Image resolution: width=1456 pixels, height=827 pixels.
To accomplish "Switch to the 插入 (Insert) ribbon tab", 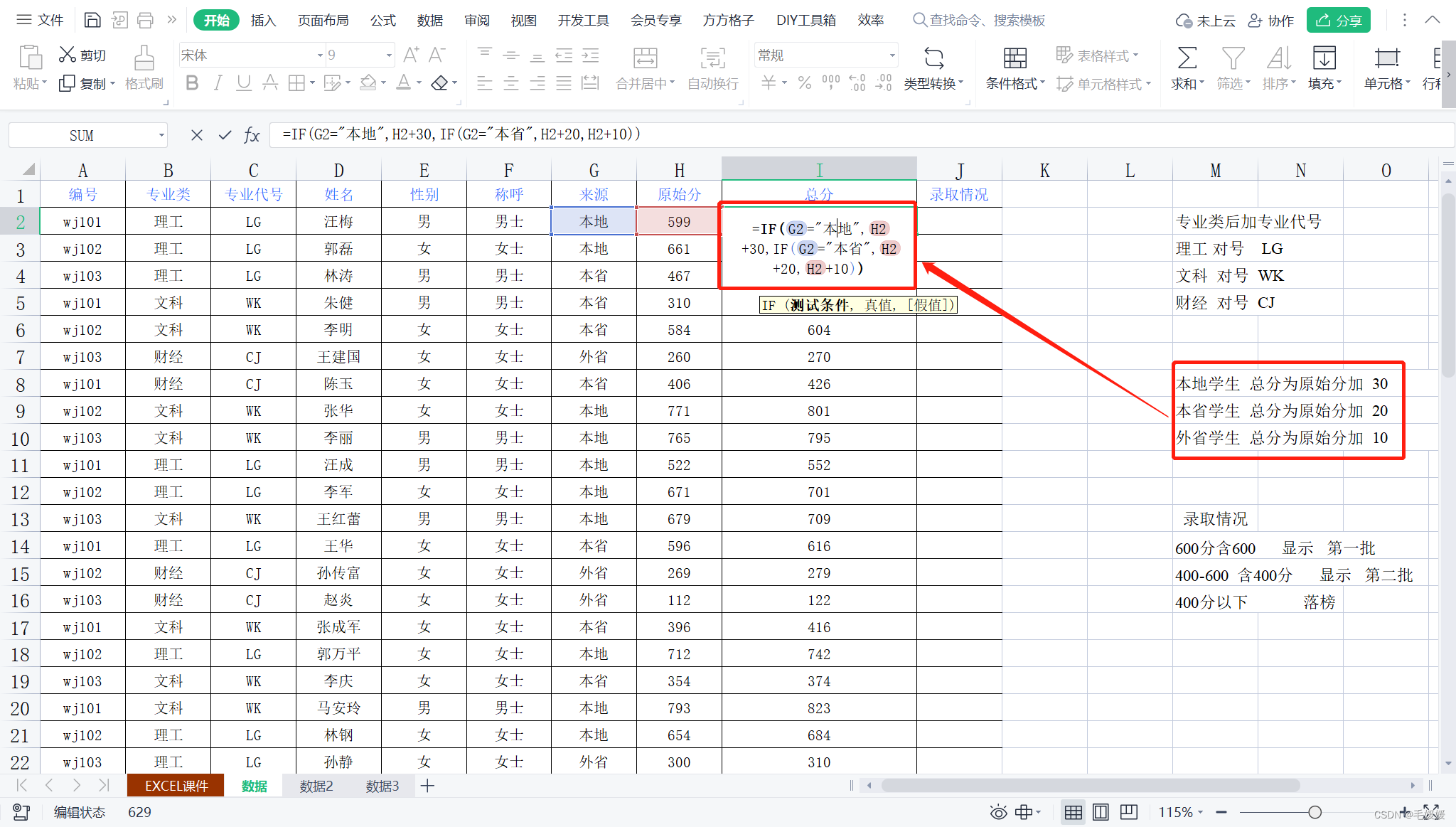I will coord(263,21).
